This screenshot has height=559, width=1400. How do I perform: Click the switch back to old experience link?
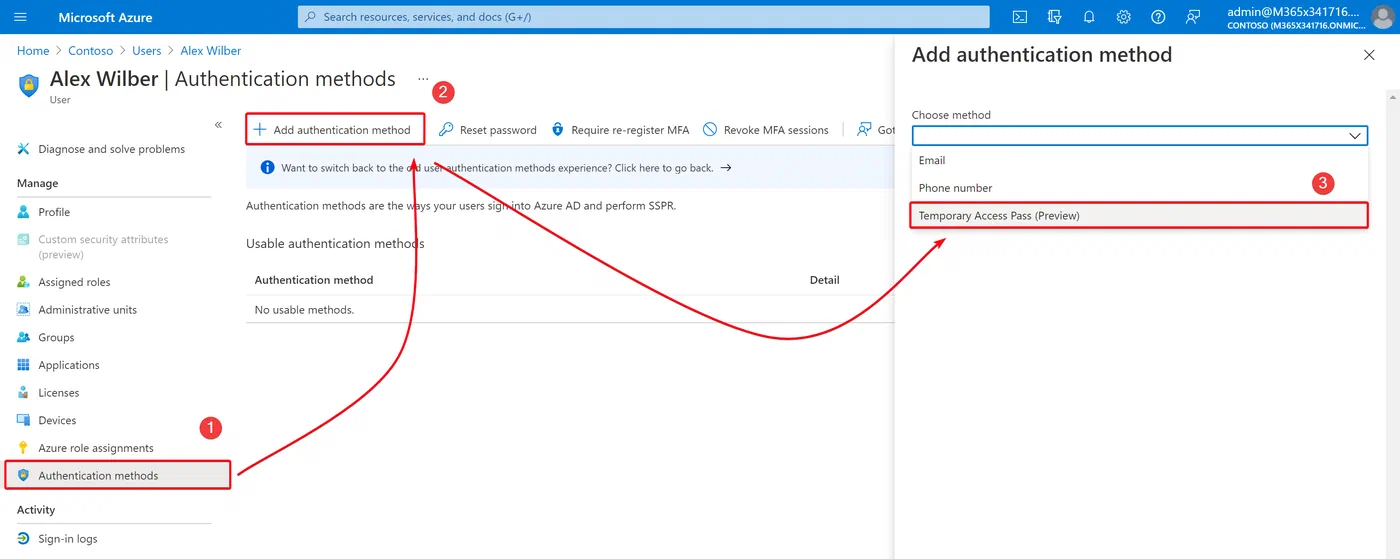tap(507, 168)
